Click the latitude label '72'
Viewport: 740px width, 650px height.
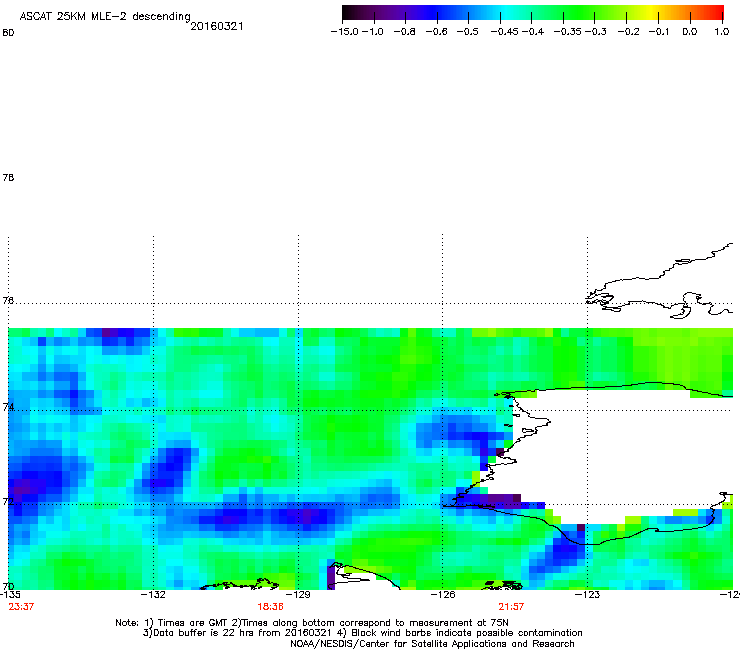8,501
